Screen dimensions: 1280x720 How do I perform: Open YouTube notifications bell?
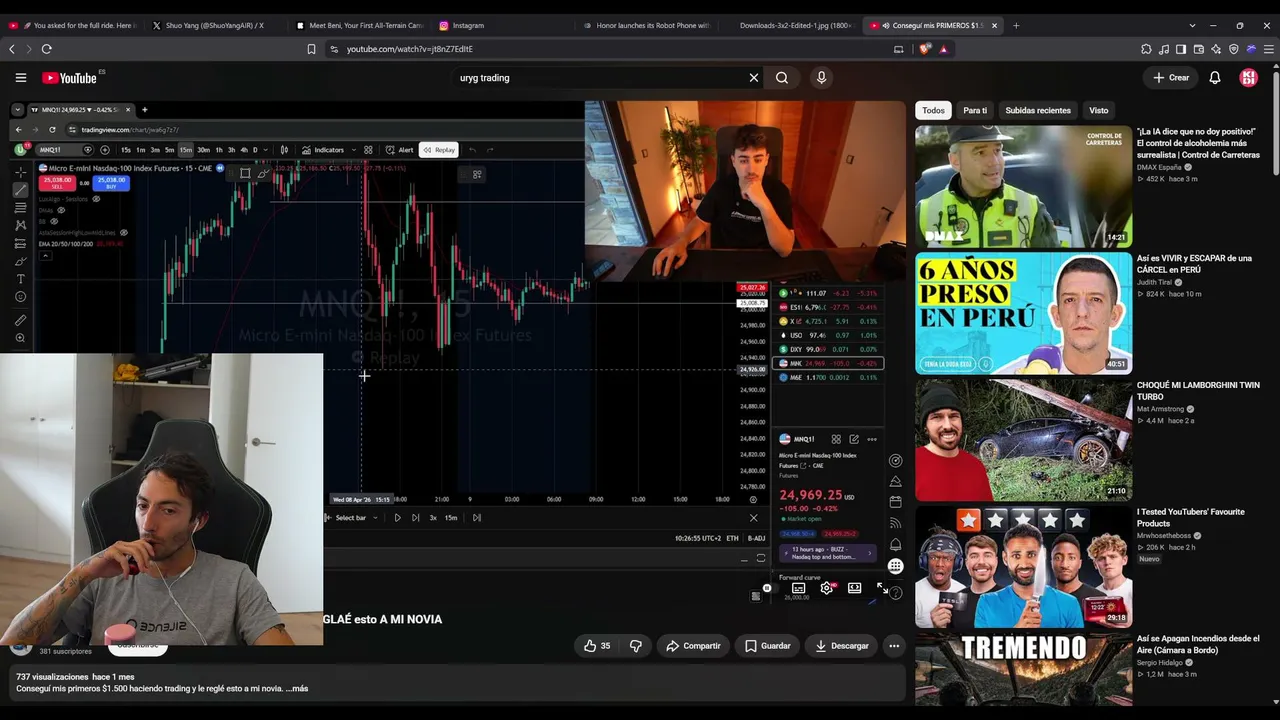tap(1215, 78)
